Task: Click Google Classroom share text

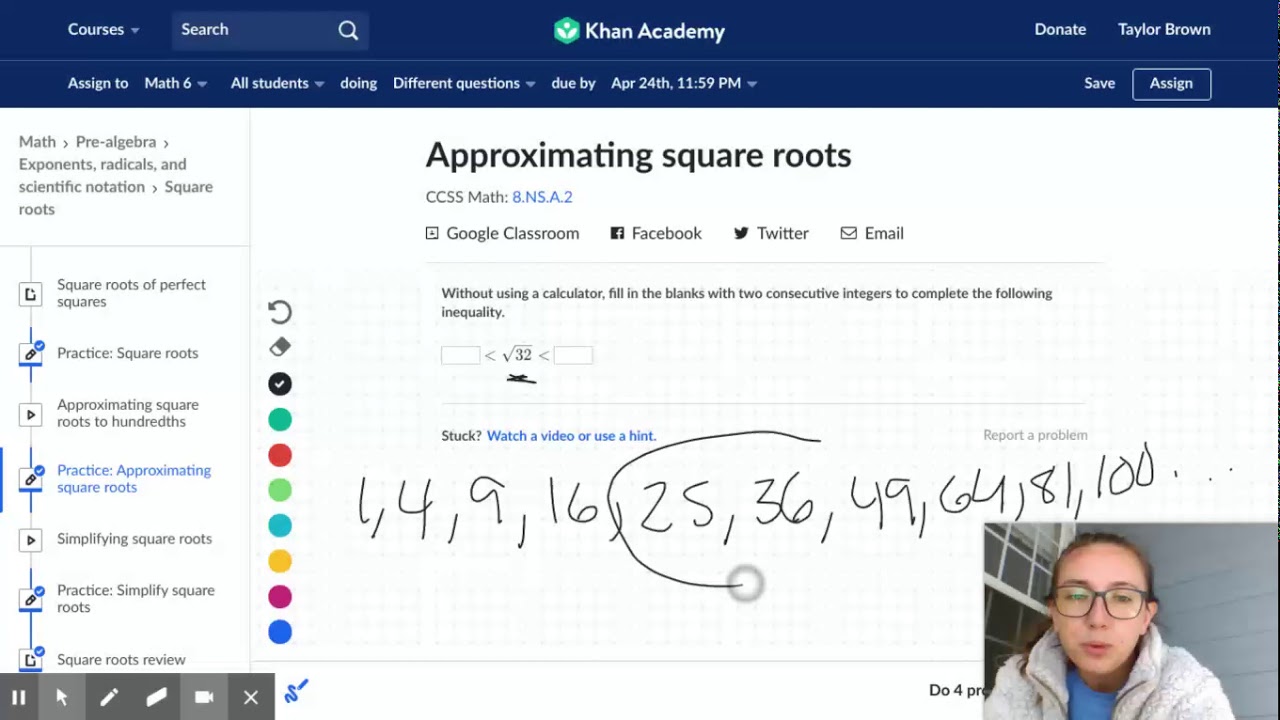Action: point(512,233)
